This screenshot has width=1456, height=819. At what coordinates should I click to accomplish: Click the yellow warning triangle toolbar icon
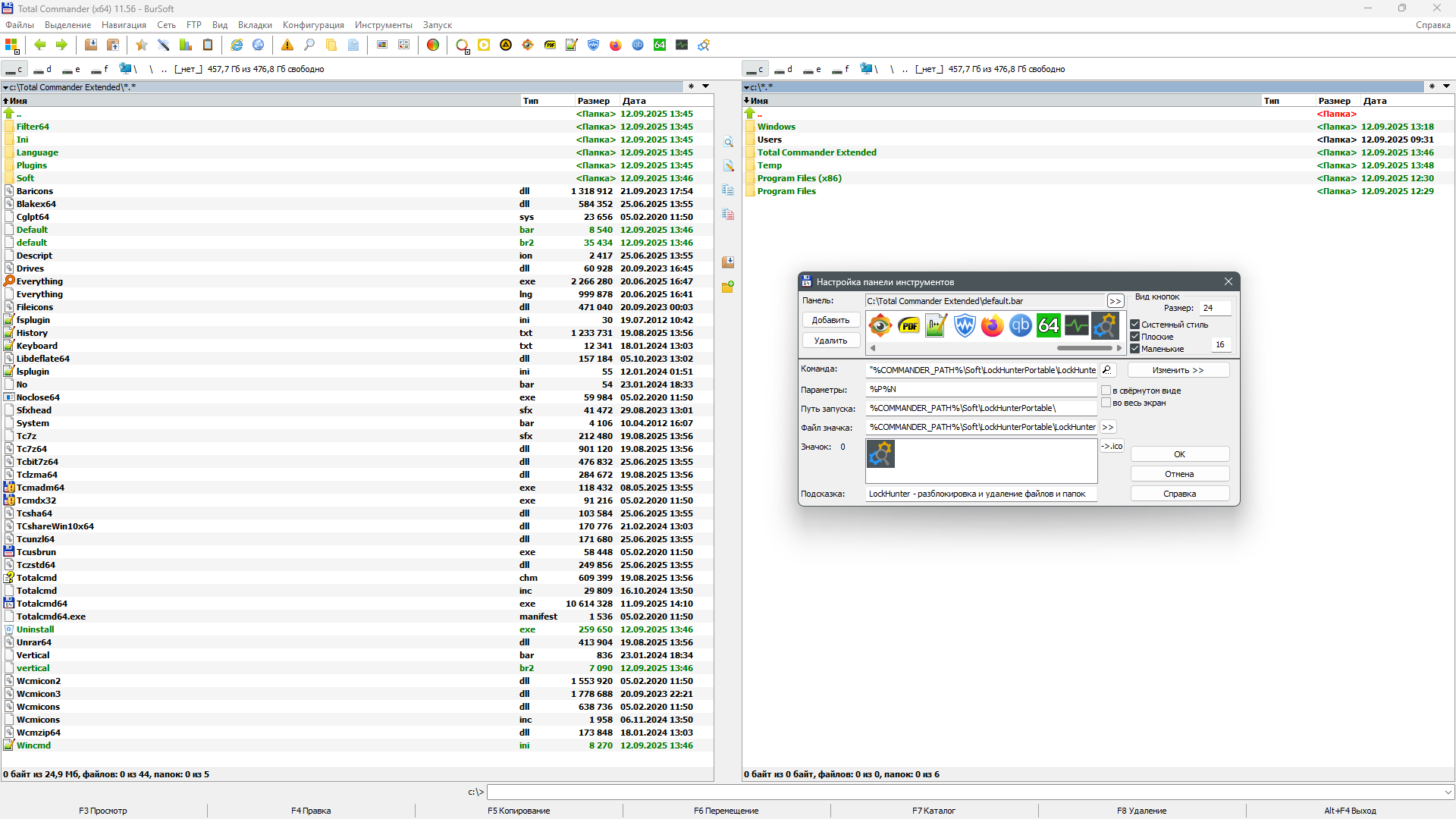click(x=287, y=45)
